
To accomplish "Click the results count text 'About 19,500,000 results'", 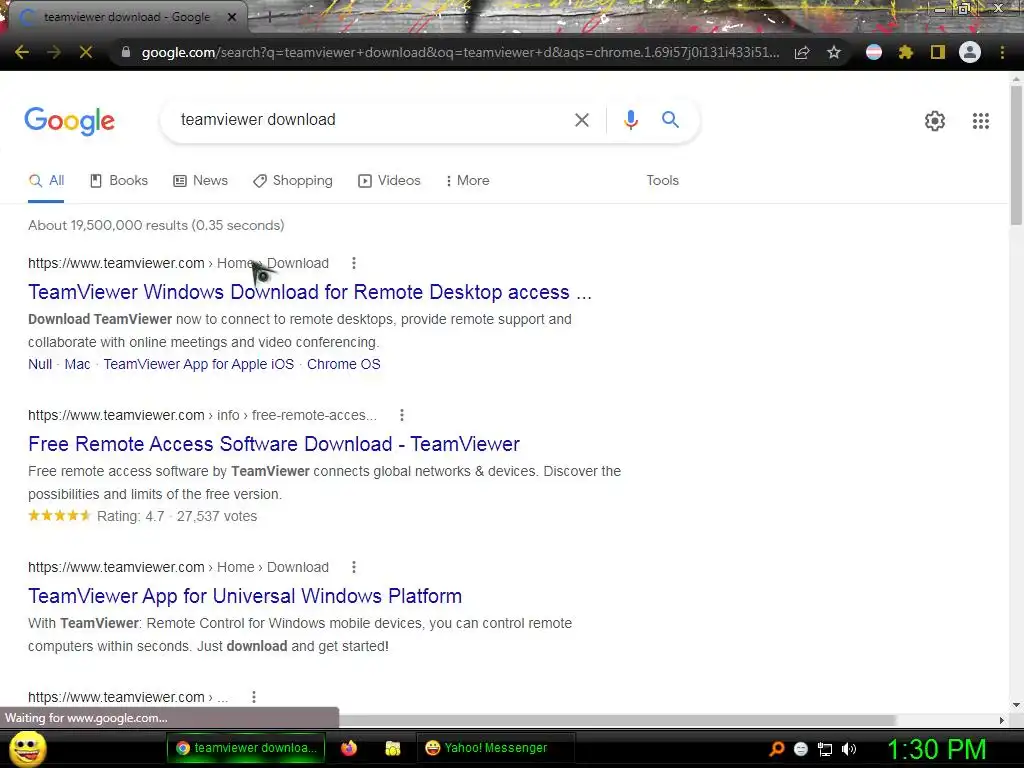I will 108,225.
